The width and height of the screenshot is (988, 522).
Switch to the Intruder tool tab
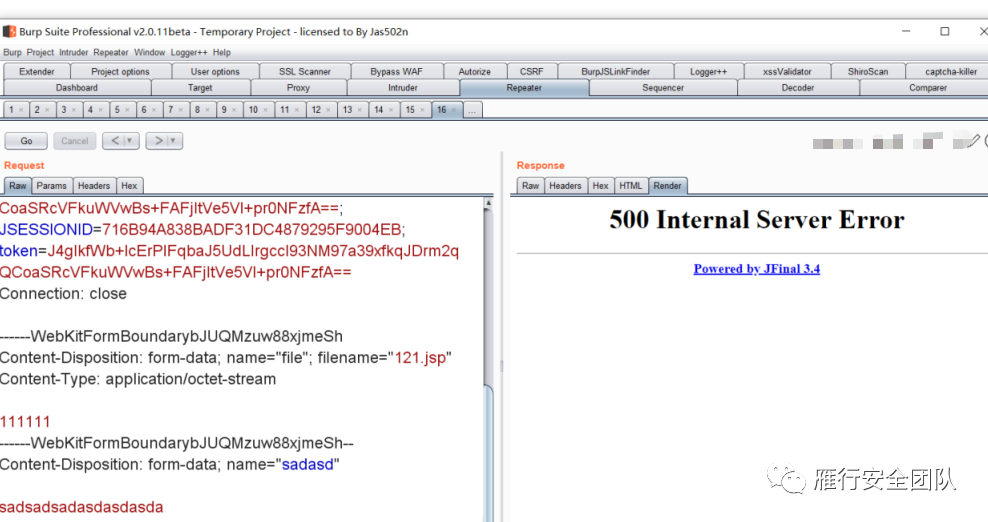pos(403,88)
